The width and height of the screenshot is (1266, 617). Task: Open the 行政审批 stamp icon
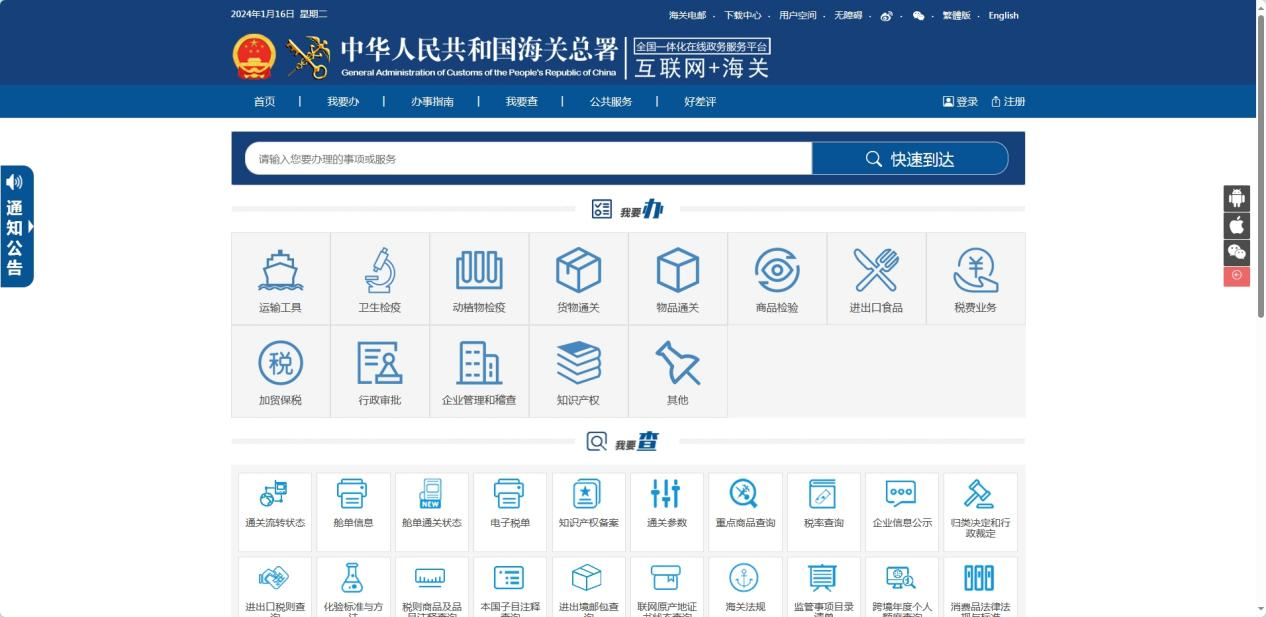pos(379,363)
